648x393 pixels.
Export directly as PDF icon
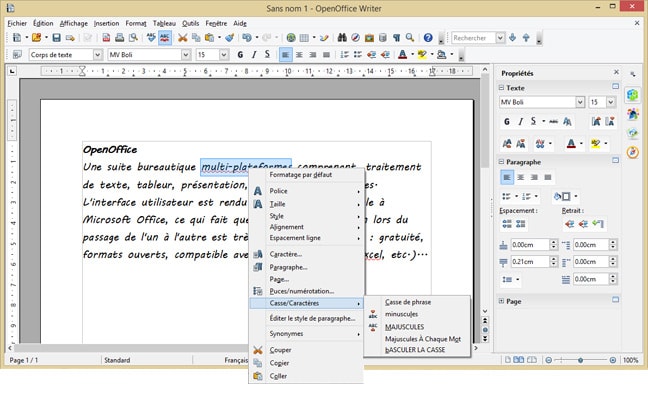(106, 38)
